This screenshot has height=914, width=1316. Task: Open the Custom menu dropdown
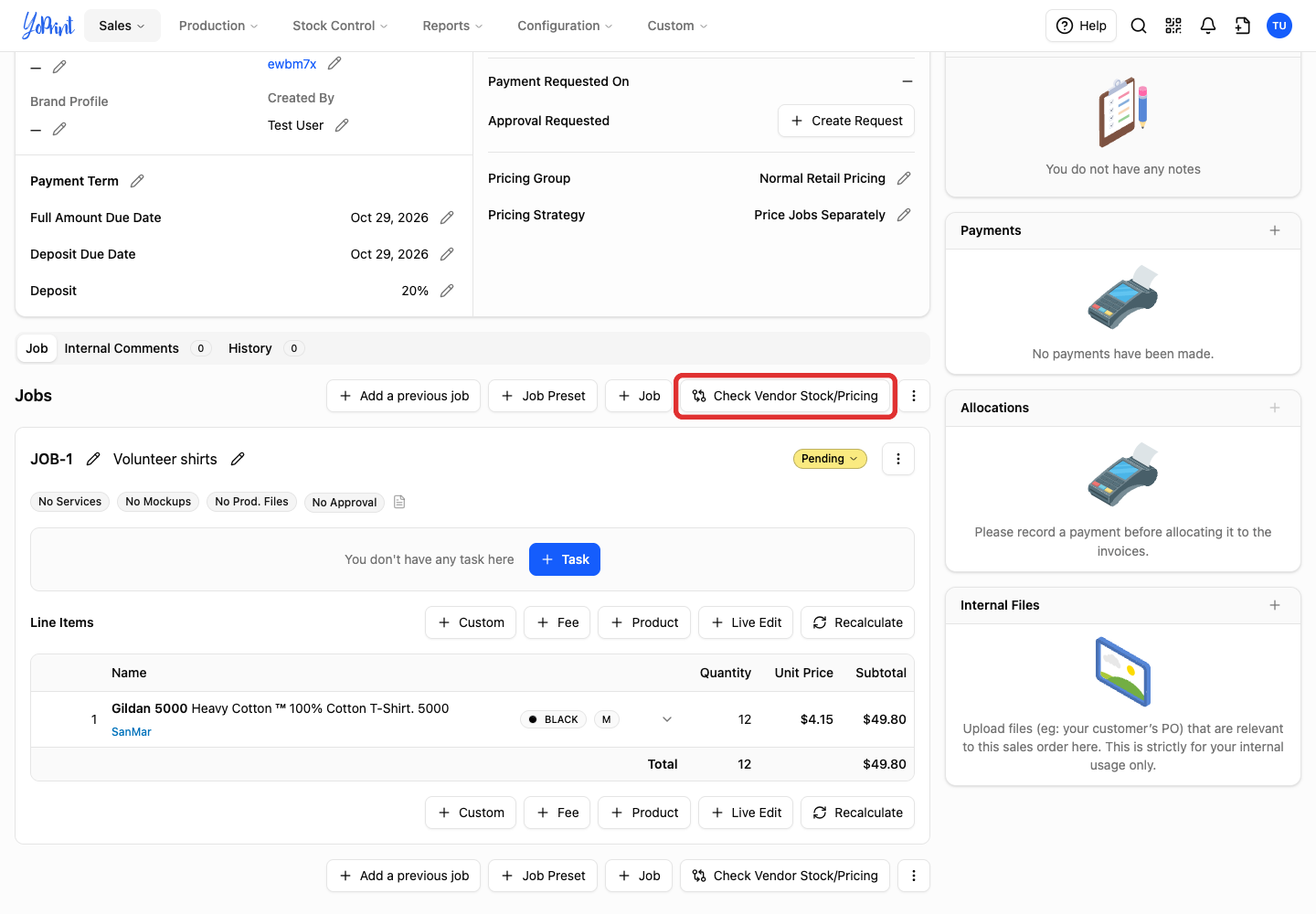[x=677, y=26]
